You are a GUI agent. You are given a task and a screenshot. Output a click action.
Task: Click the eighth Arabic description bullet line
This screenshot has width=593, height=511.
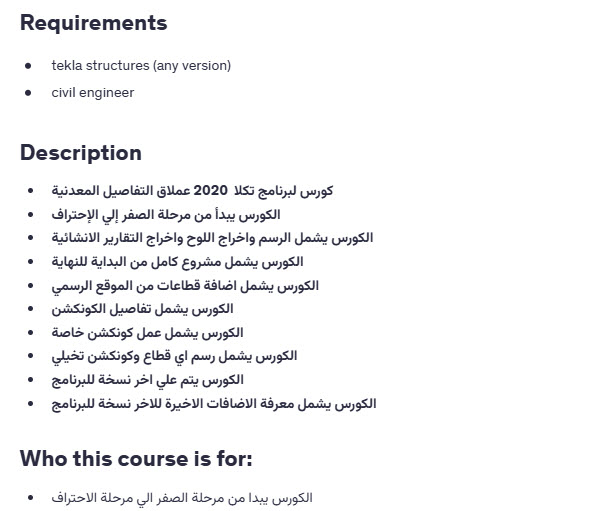click(x=174, y=356)
